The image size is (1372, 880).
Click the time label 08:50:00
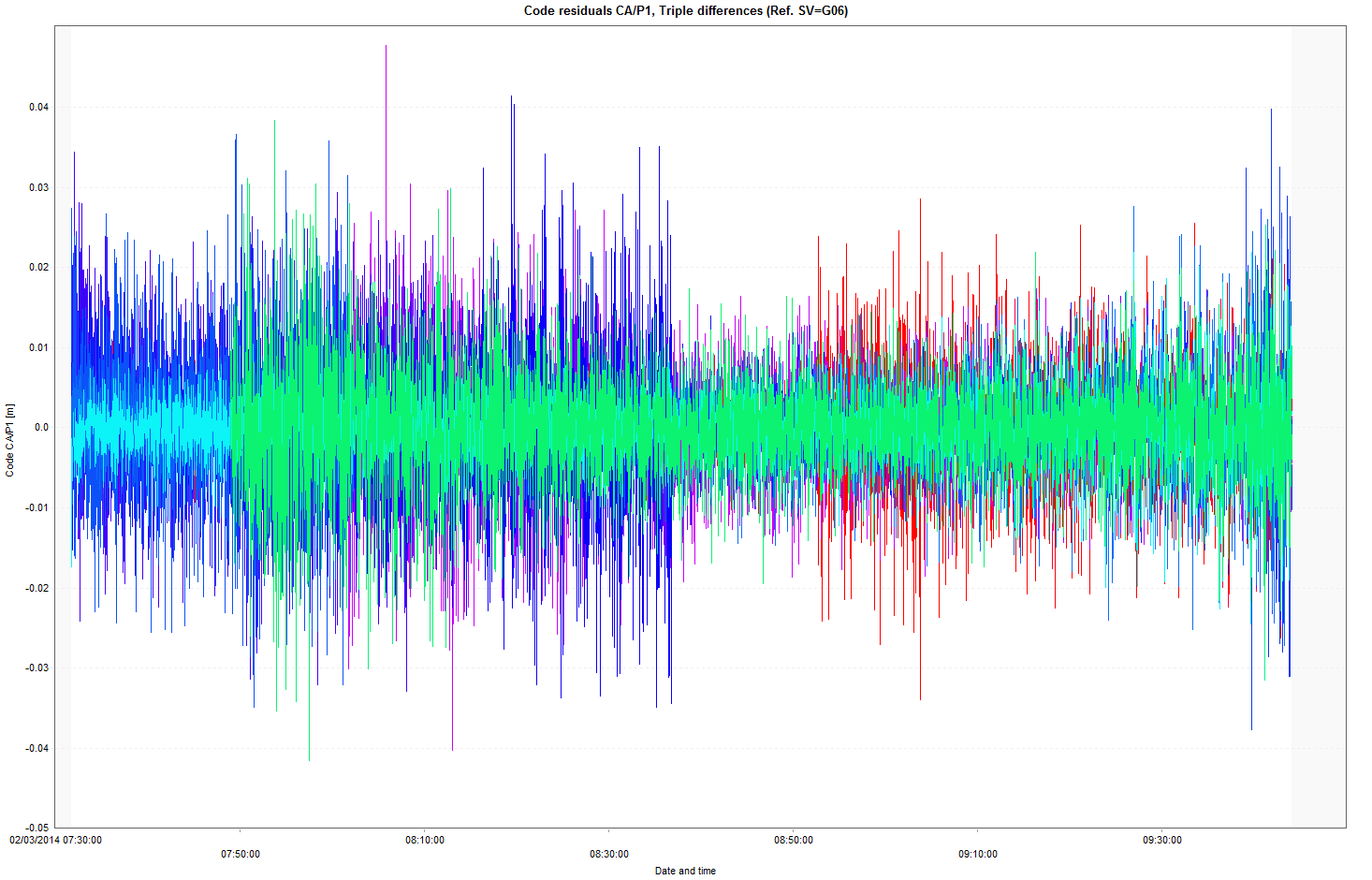pos(794,840)
